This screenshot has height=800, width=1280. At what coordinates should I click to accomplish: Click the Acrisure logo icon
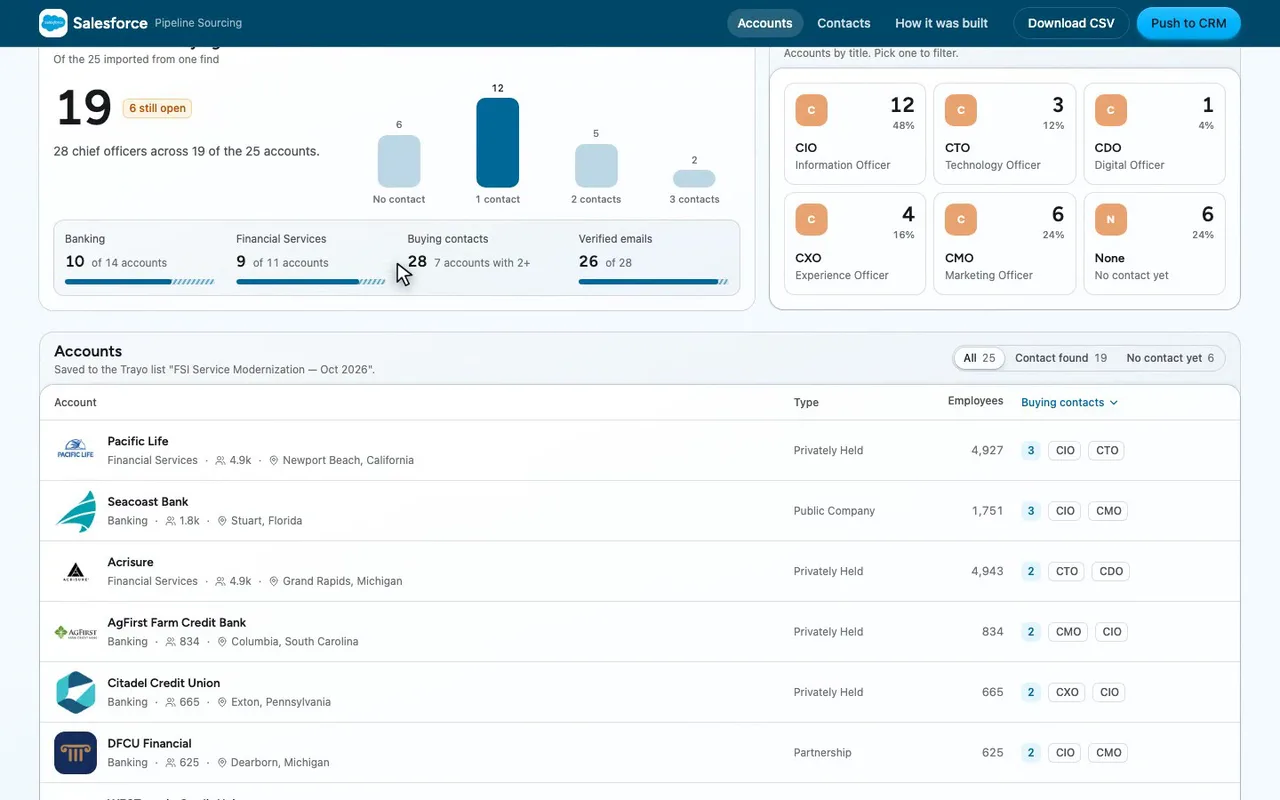pyautogui.click(x=75, y=571)
